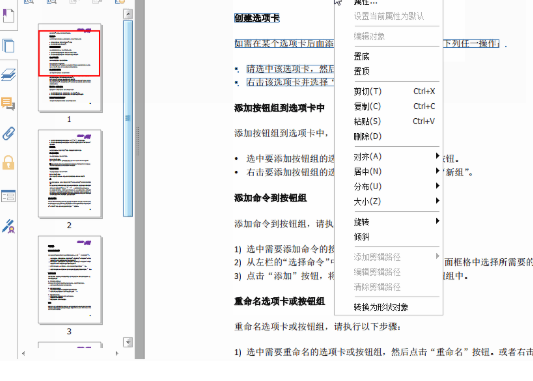Click the greyed 设置当前属性为默认 entry

pyautogui.click(x=388, y=16)
